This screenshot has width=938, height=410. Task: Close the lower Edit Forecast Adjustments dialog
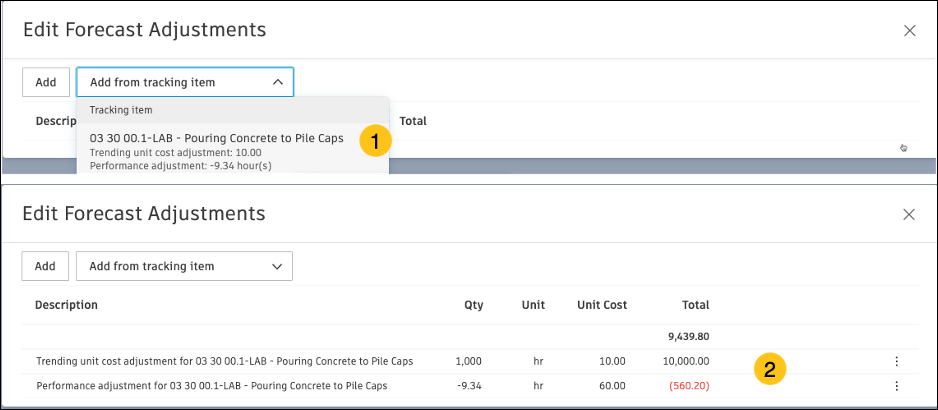(x=909, y=214)
